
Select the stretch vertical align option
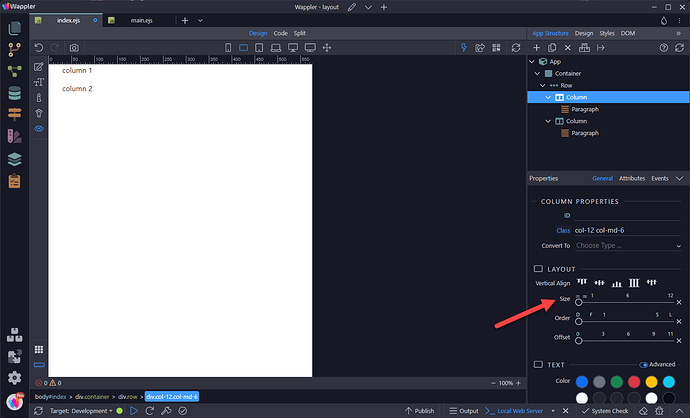pos(634,282)
